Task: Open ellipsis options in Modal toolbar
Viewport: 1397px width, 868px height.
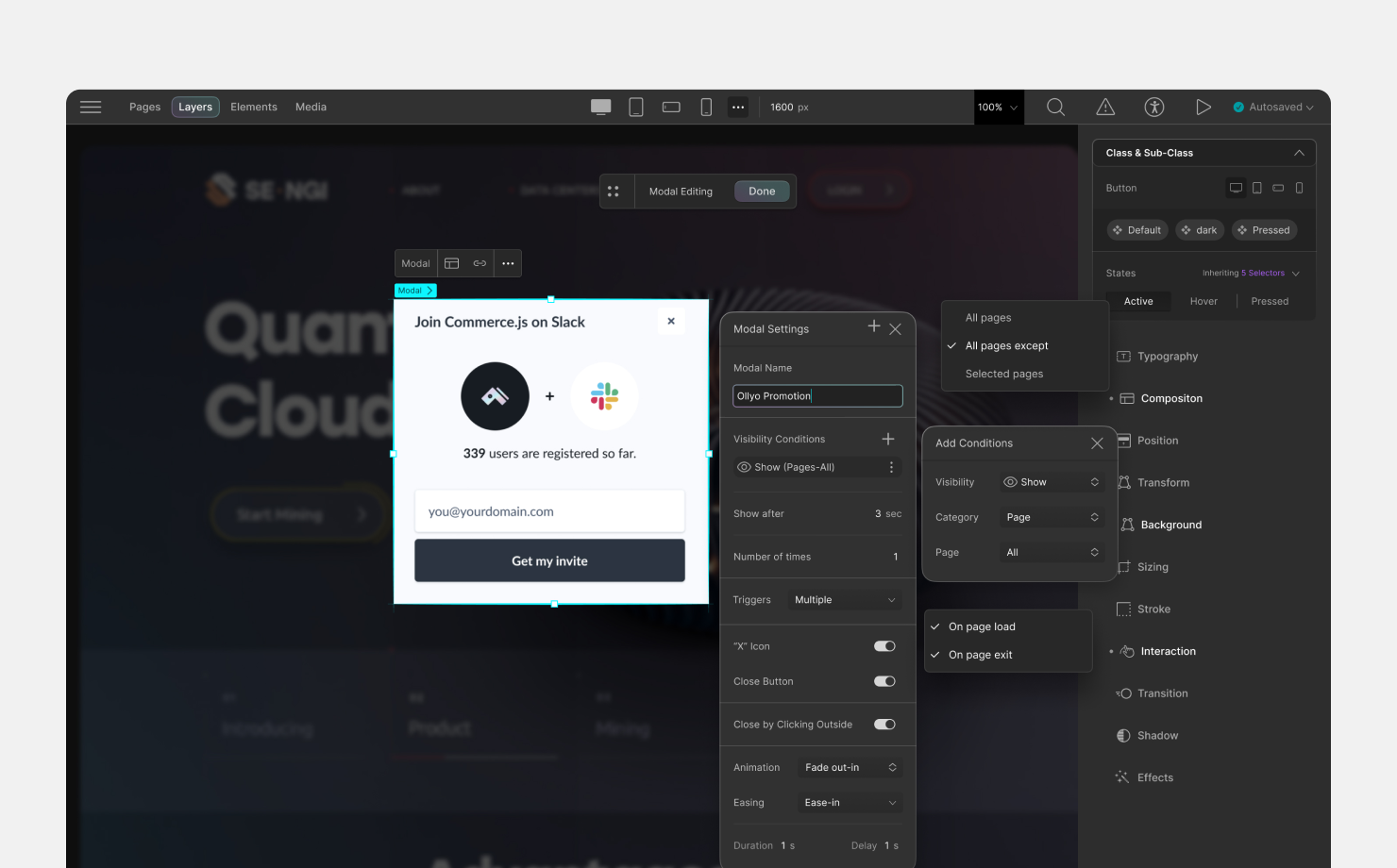Action: point(508,263)
